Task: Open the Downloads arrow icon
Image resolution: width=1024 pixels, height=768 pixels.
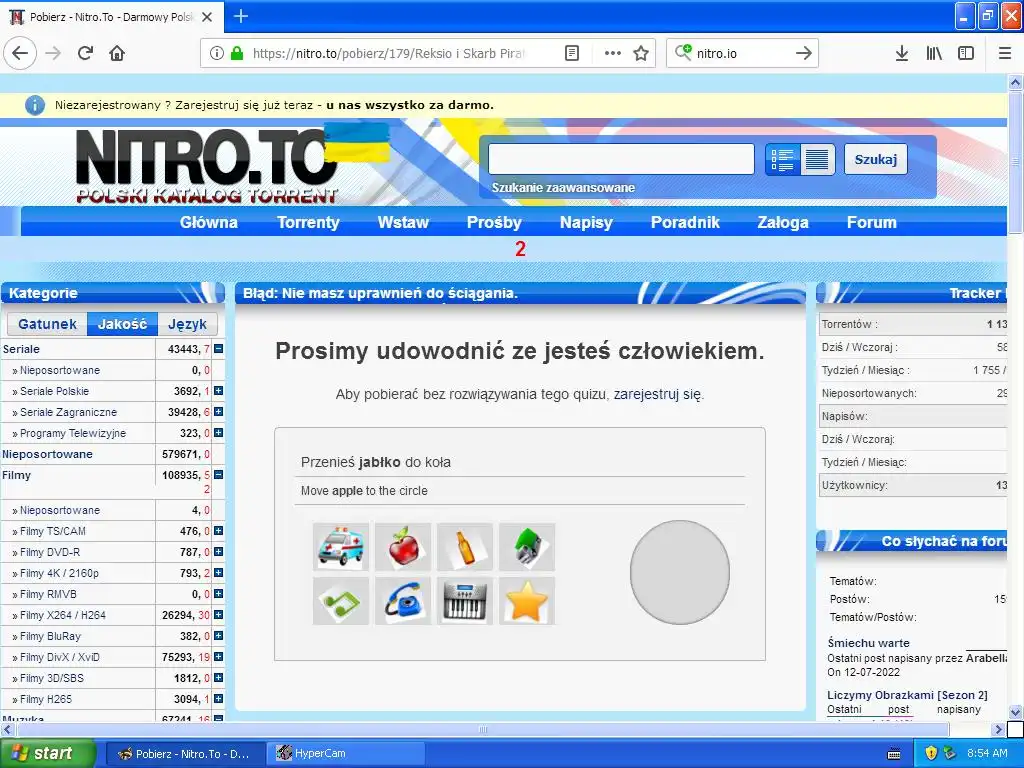Action: pyautogui.click(x=901, y=53)
